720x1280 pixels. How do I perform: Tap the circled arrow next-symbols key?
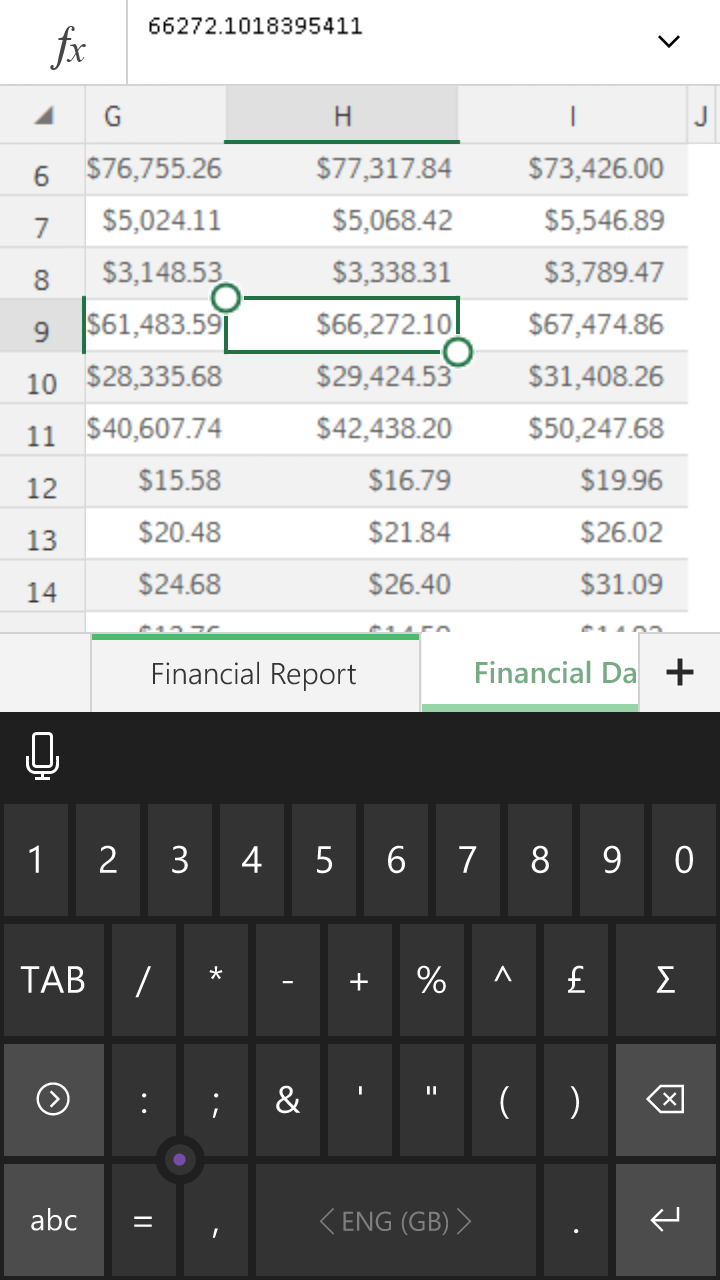click(x=53, y=1100)
